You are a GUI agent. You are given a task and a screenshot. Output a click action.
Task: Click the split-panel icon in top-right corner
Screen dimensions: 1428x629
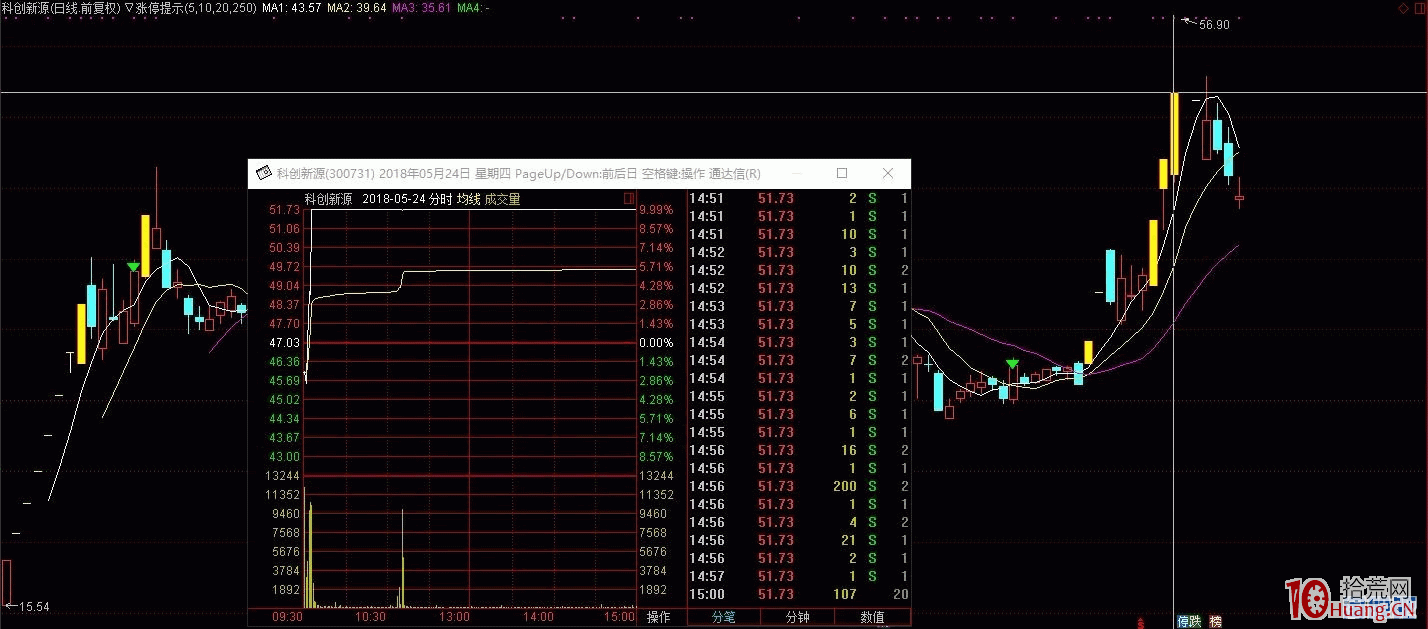point(1418,7)
